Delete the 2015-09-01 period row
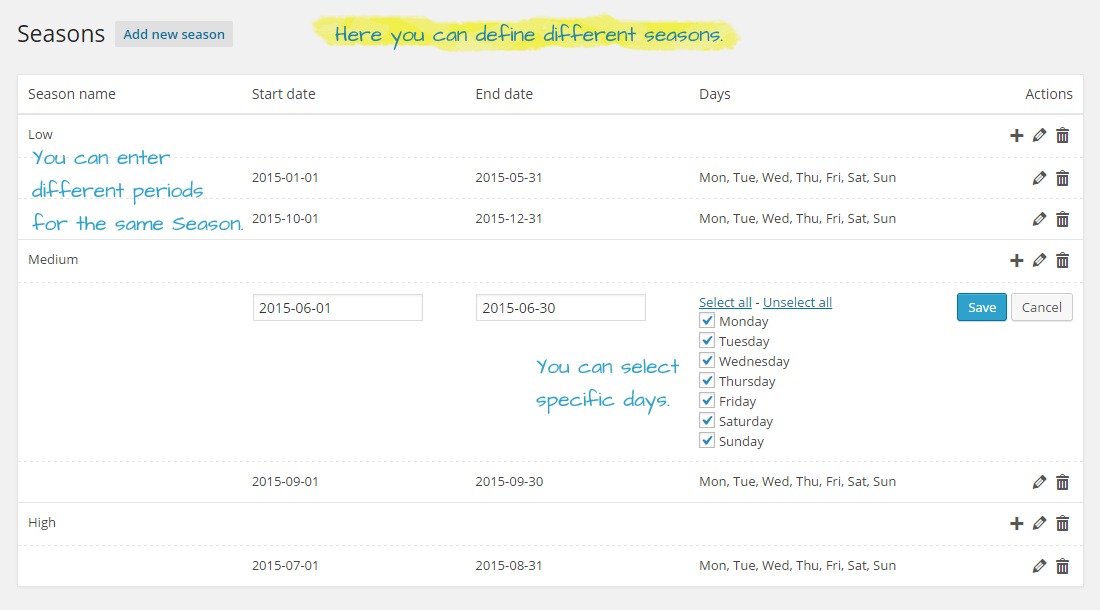1100x610 pixels. click(x=1062, y=482)
